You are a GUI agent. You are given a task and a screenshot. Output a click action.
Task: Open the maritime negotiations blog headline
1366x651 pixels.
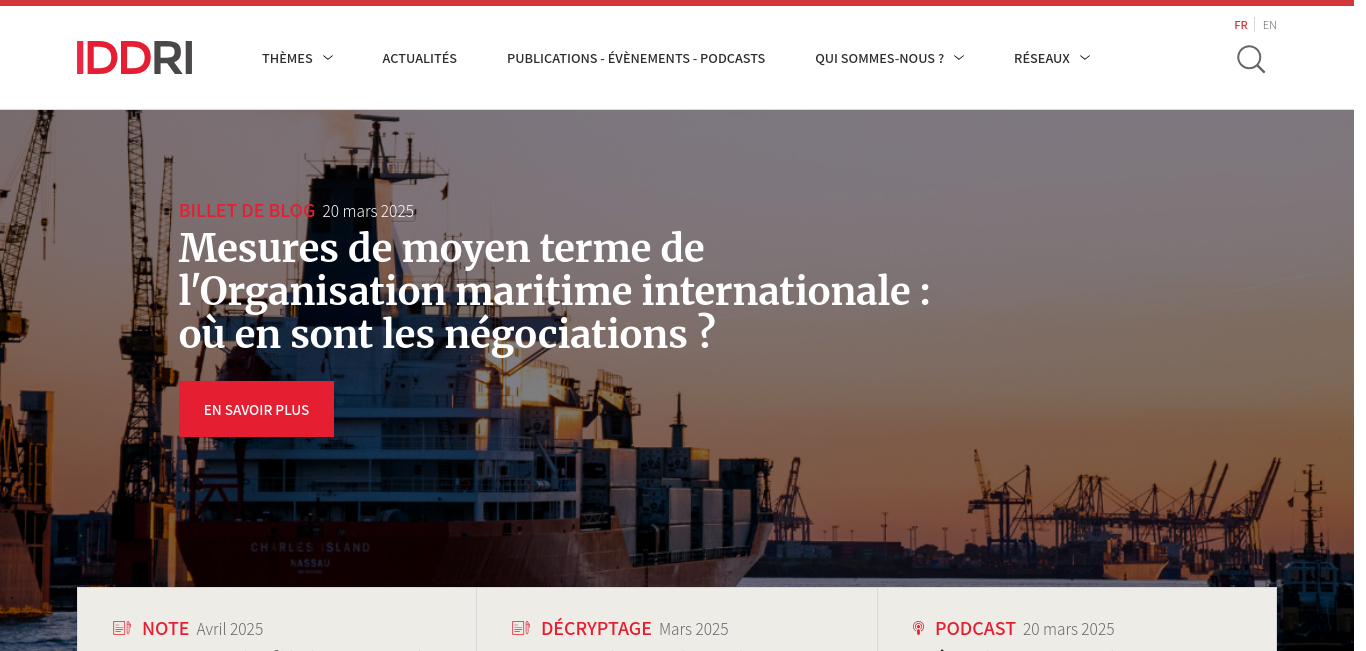click(554, 291)
